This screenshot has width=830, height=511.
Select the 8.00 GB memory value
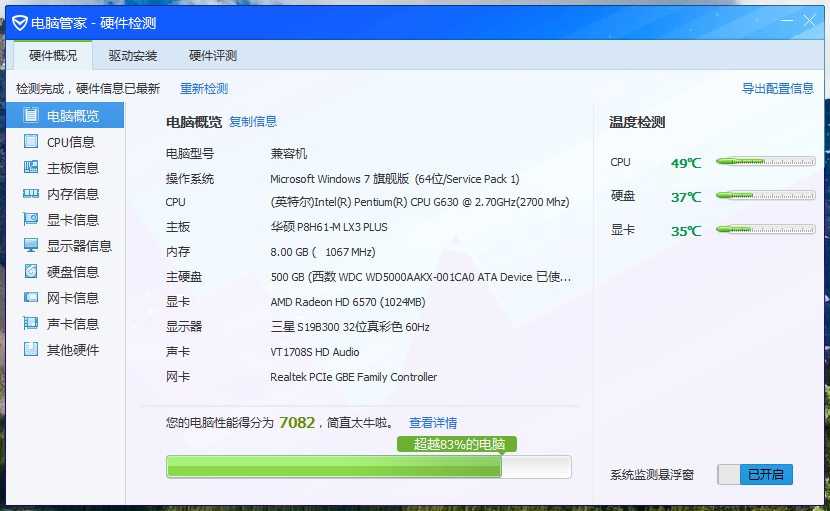click(323, 252)
